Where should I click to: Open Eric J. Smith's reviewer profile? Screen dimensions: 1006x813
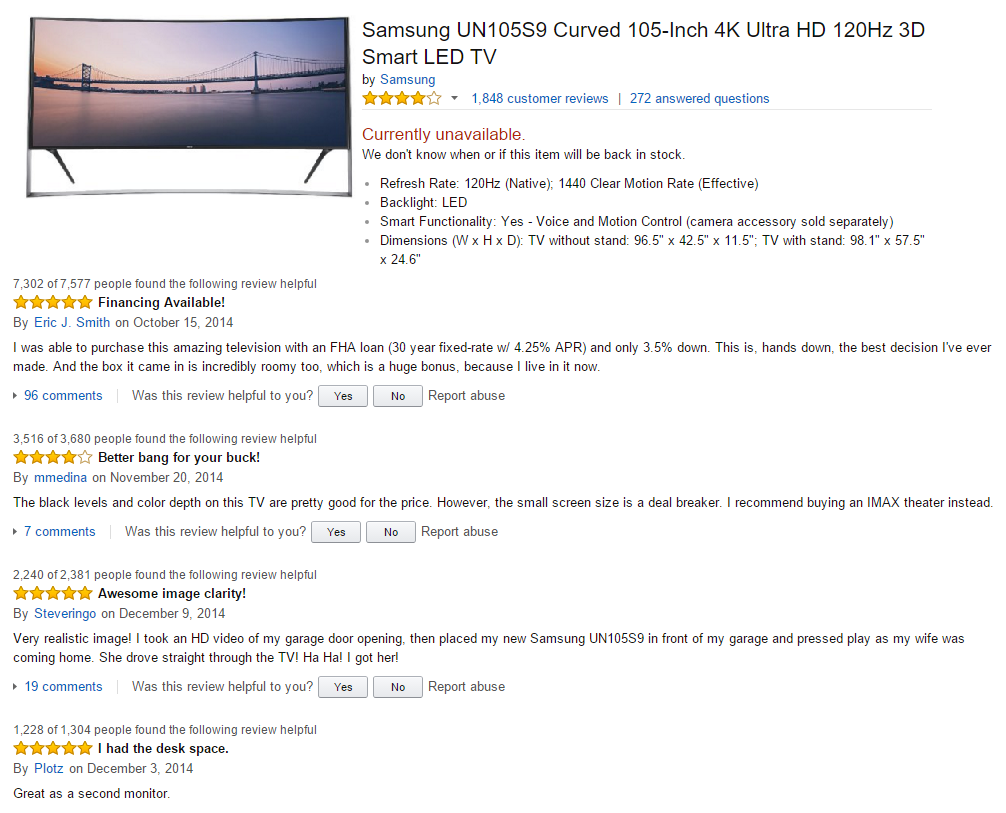click(72, 322)
